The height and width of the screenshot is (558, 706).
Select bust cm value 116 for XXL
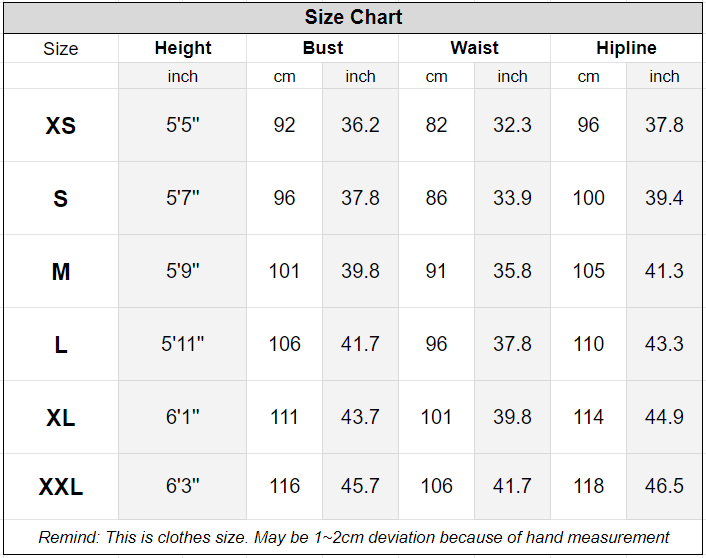pyautogui.click(x=285, y=487)
